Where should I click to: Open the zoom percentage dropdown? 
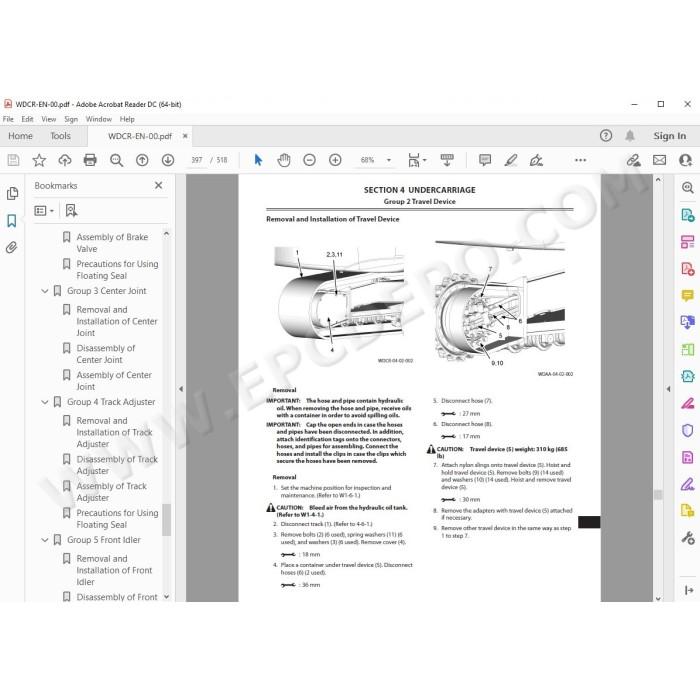[x=388, y=160]
